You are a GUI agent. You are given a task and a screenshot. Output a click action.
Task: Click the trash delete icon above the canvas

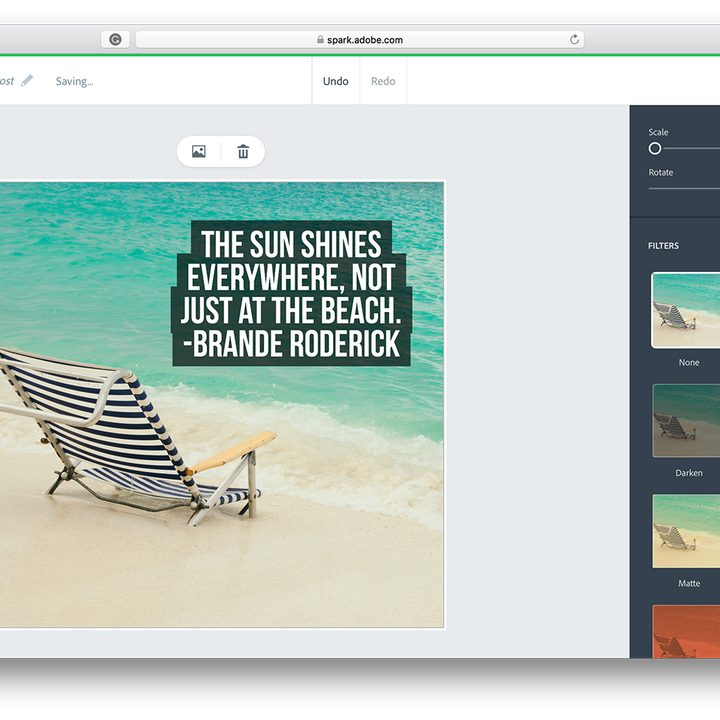[x=243, y=151]
